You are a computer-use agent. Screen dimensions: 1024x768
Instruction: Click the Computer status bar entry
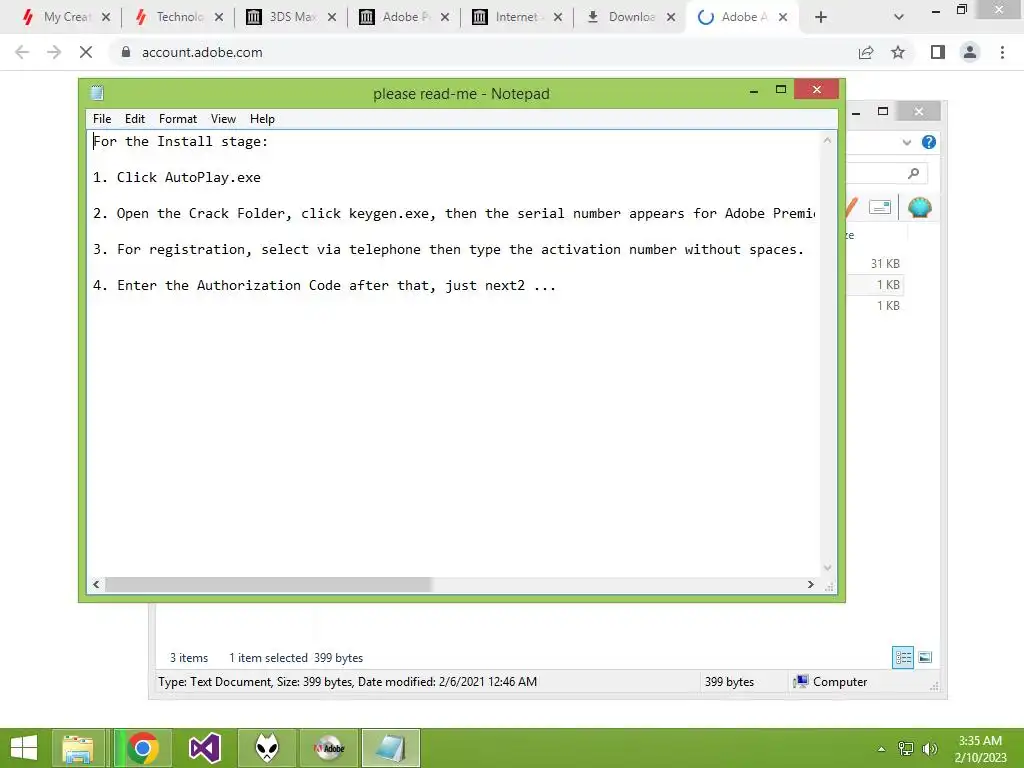[x=830, y=682]
